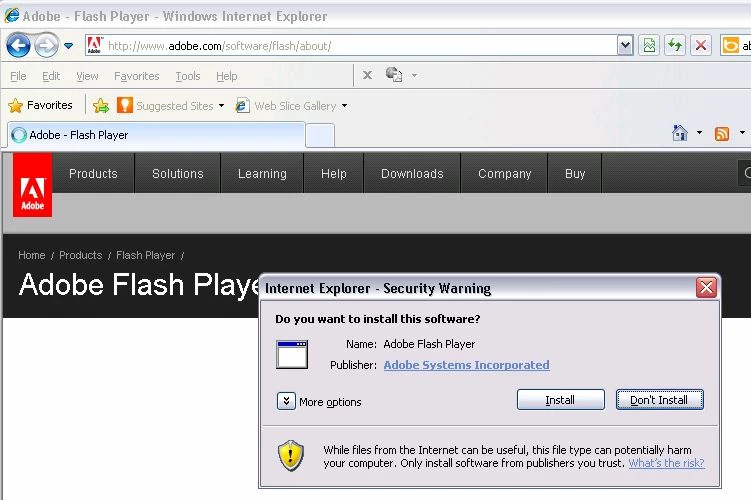Click the Don't Install button
Viewport: 751px width, 500px height.
(x=660, y=399)
